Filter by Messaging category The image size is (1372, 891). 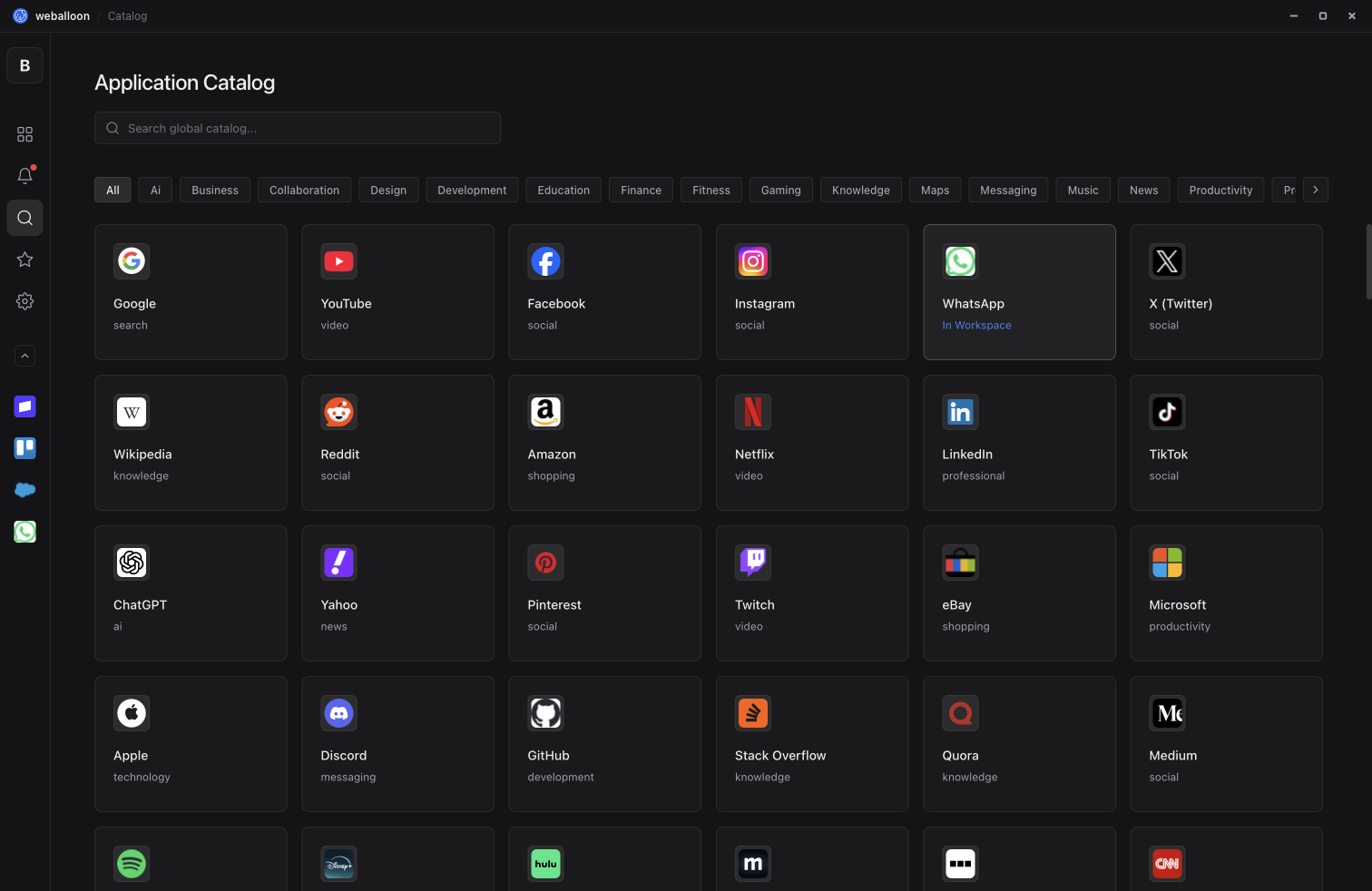tap(1008, 191)
